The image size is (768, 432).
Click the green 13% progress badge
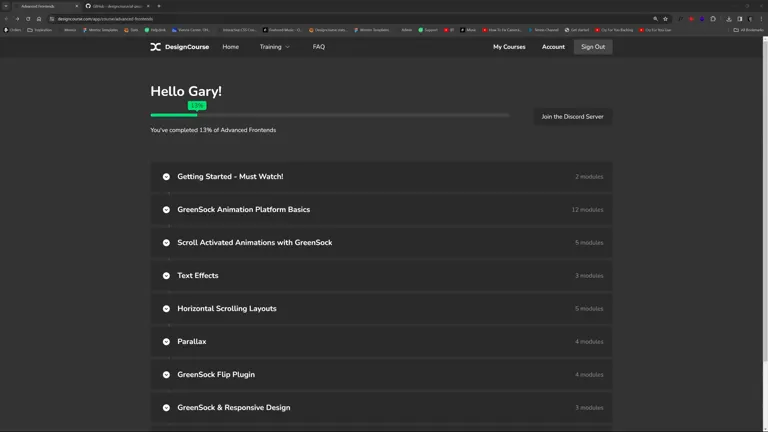pos(197,105)
